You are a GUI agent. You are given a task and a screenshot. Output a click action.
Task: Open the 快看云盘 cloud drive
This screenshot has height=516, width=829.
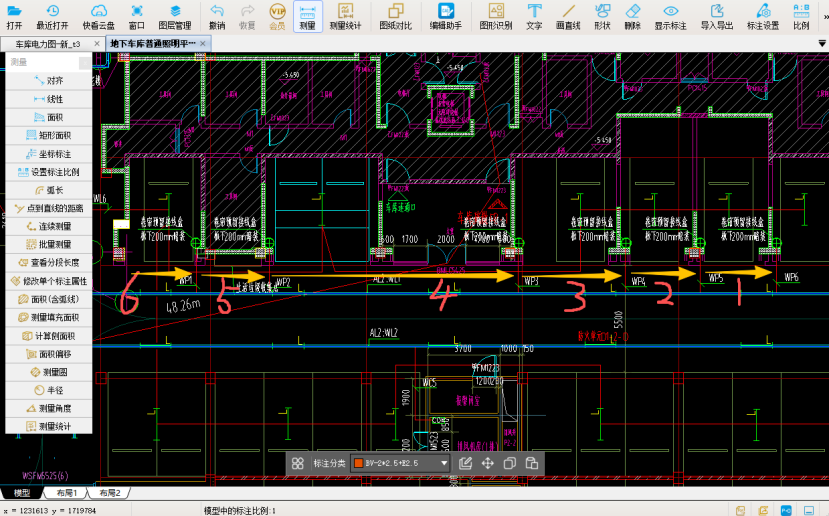[98, 15]
